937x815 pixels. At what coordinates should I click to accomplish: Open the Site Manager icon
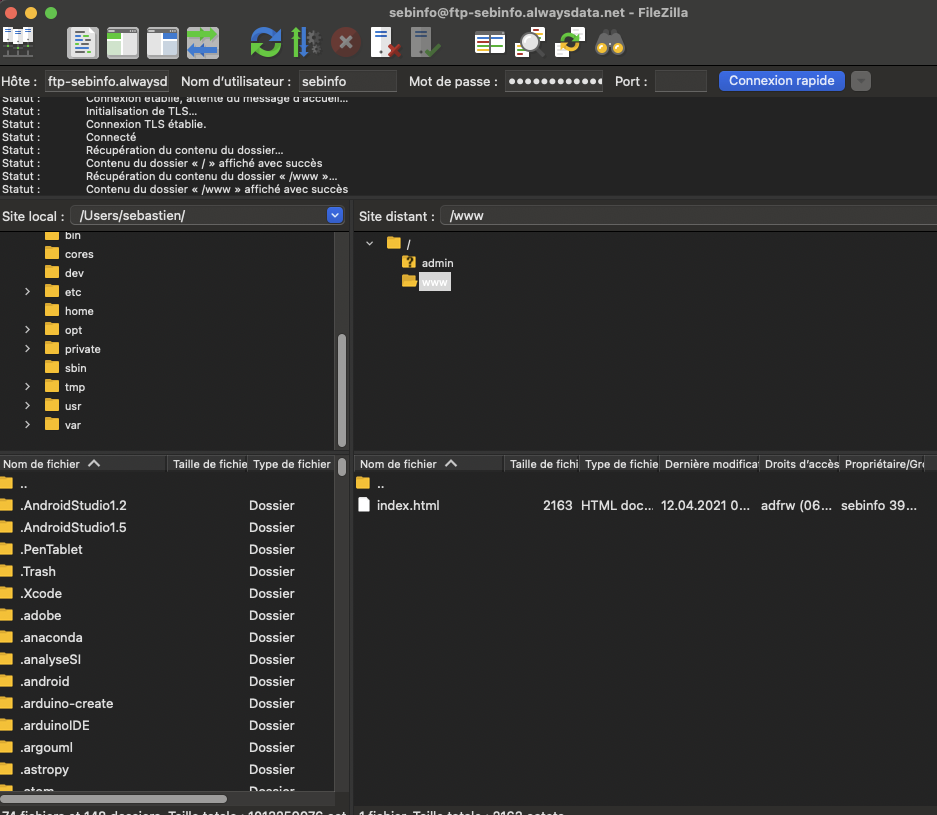click(x=17, y=42)
